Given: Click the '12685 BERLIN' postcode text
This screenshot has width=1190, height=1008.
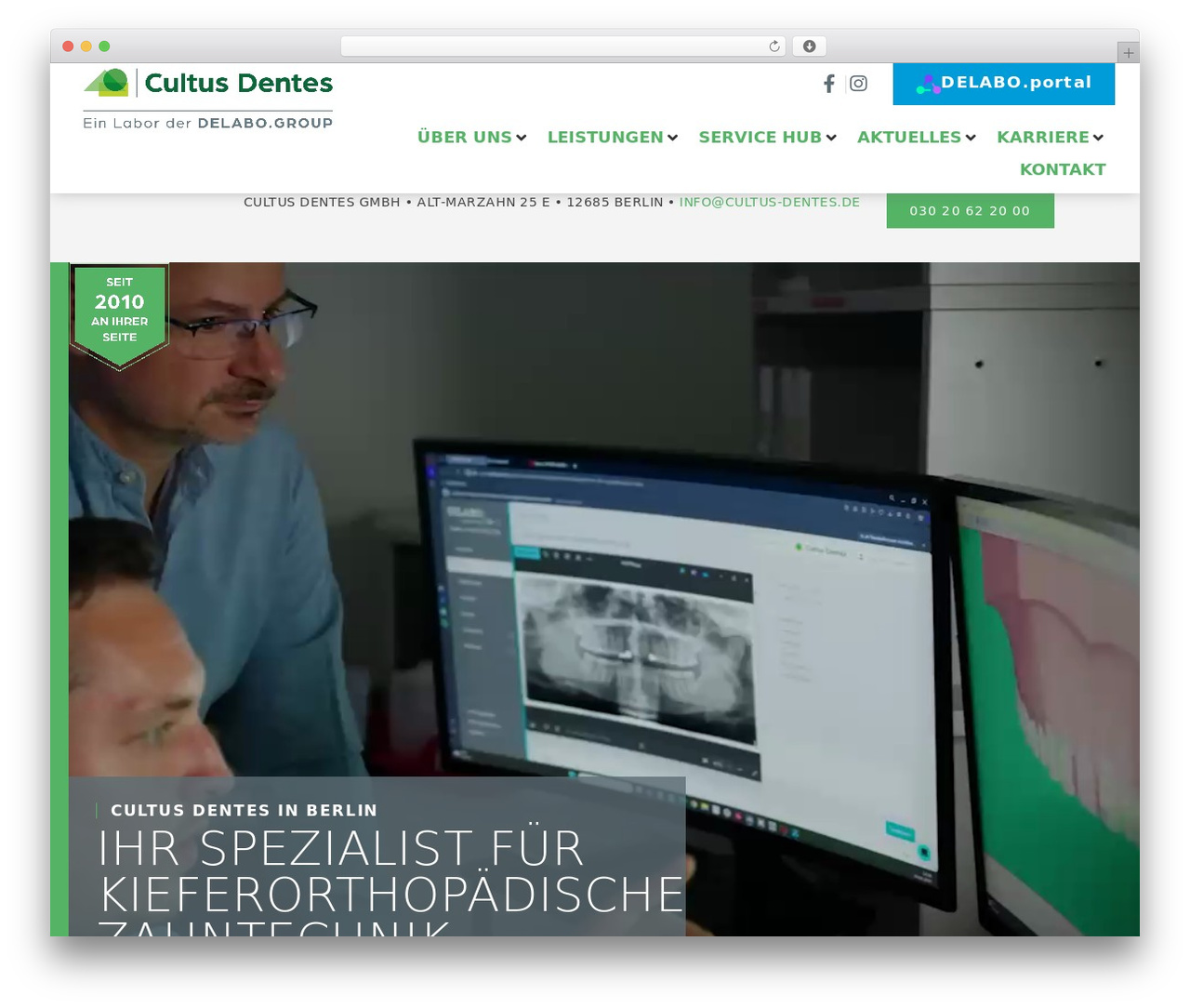Looking at the screenshot, I should (615, 202).
